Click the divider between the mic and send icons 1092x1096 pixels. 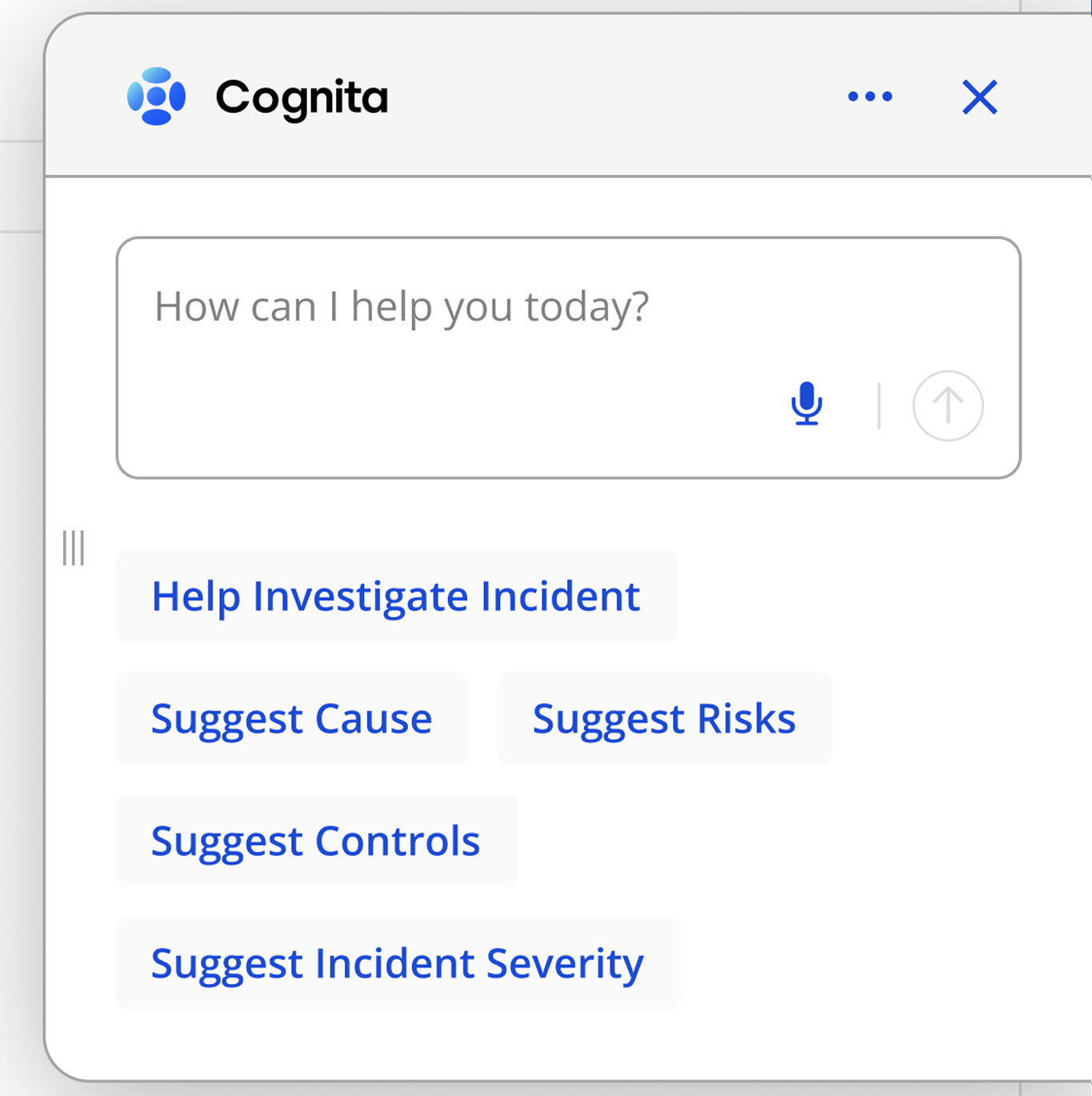878,406
